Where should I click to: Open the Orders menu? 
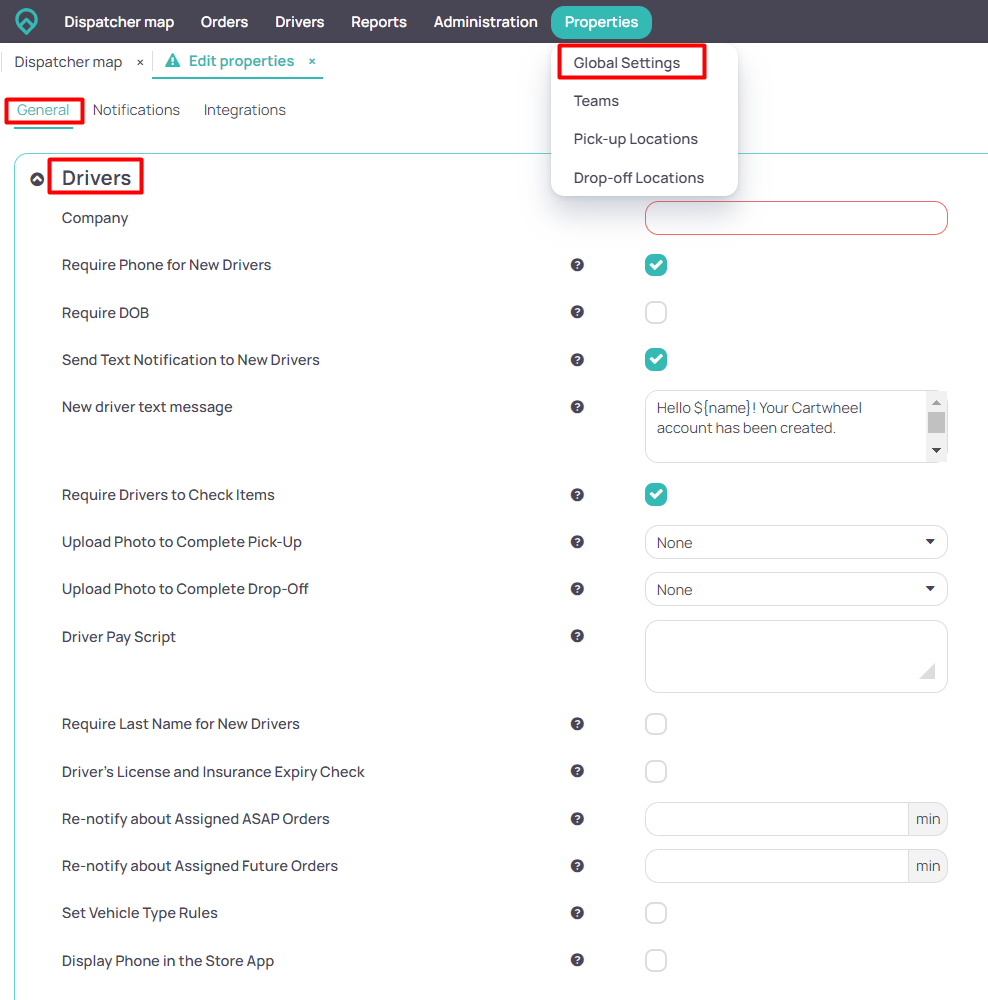click(x=224, y=21)
